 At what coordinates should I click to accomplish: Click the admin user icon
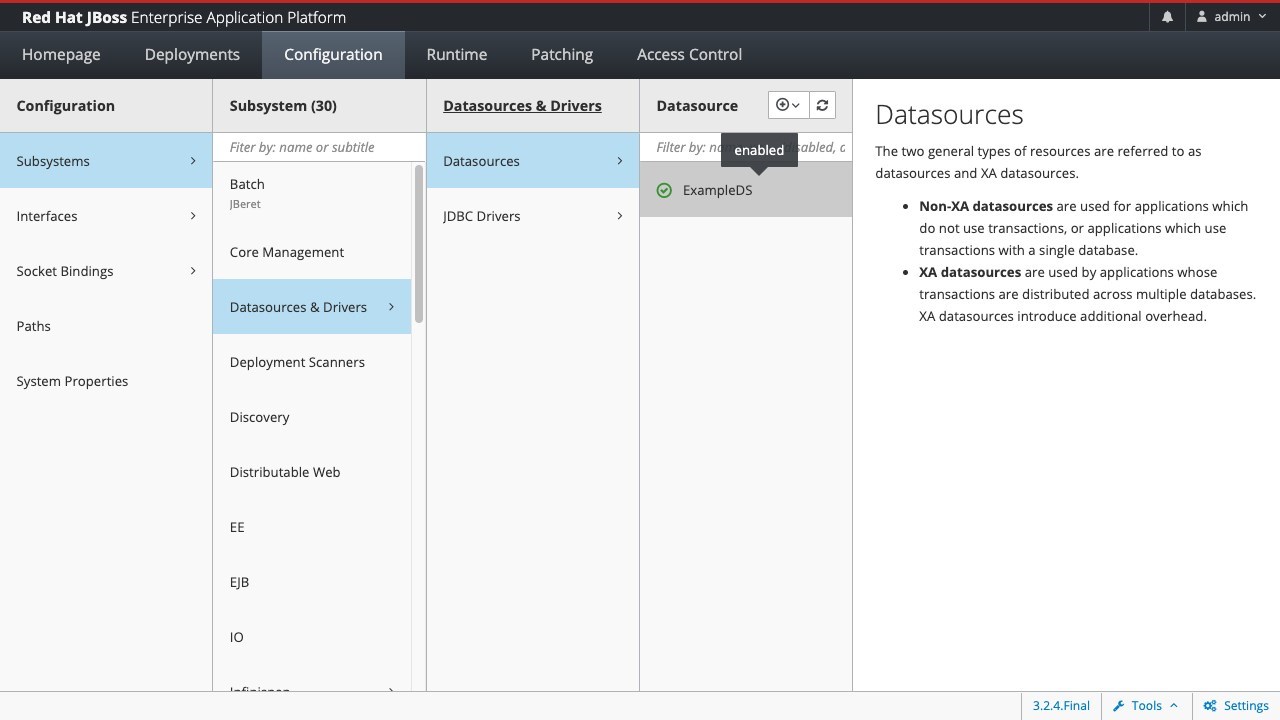pos(1202,17)
